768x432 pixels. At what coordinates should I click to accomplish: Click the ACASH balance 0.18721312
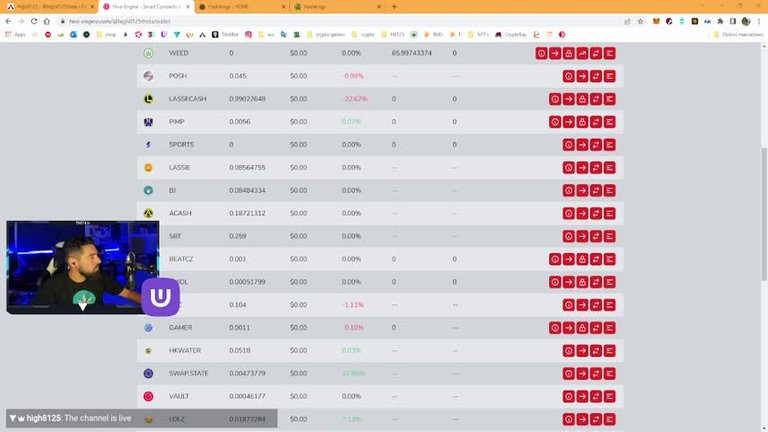(x=247, y=213)
